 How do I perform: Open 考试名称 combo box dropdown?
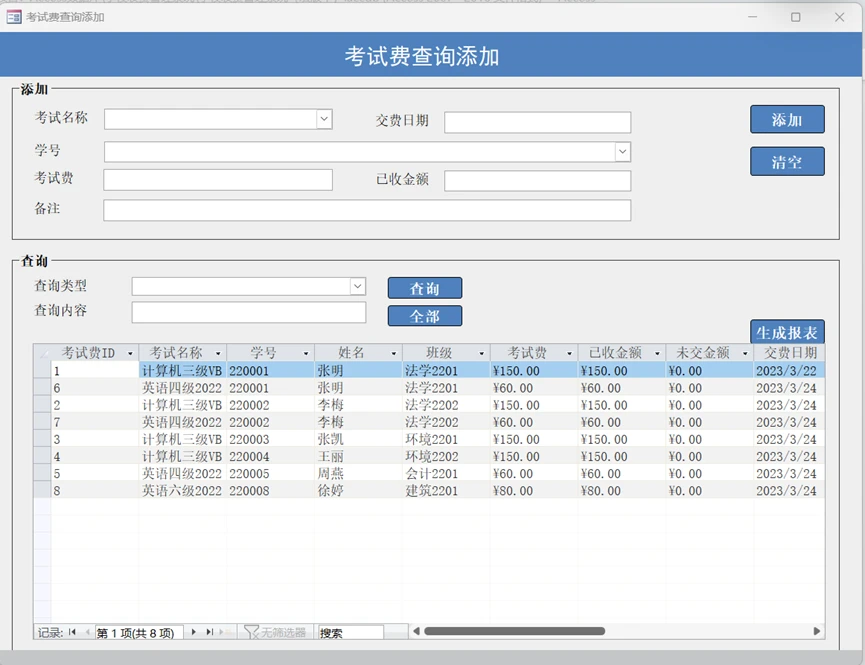[324, 119]
